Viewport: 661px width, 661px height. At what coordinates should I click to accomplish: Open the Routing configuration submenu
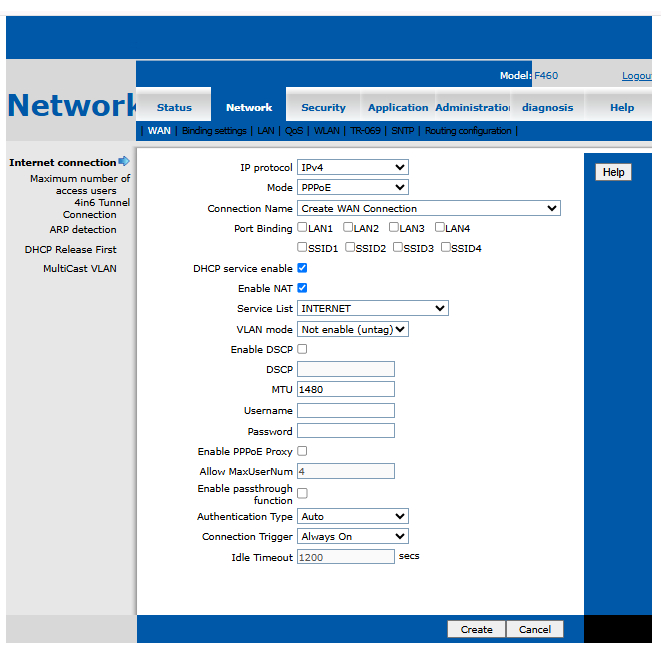pos(468,131)
